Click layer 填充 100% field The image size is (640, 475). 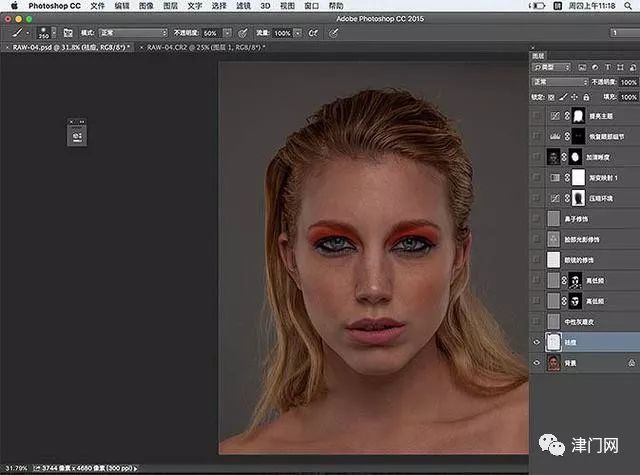coord(629,97)
